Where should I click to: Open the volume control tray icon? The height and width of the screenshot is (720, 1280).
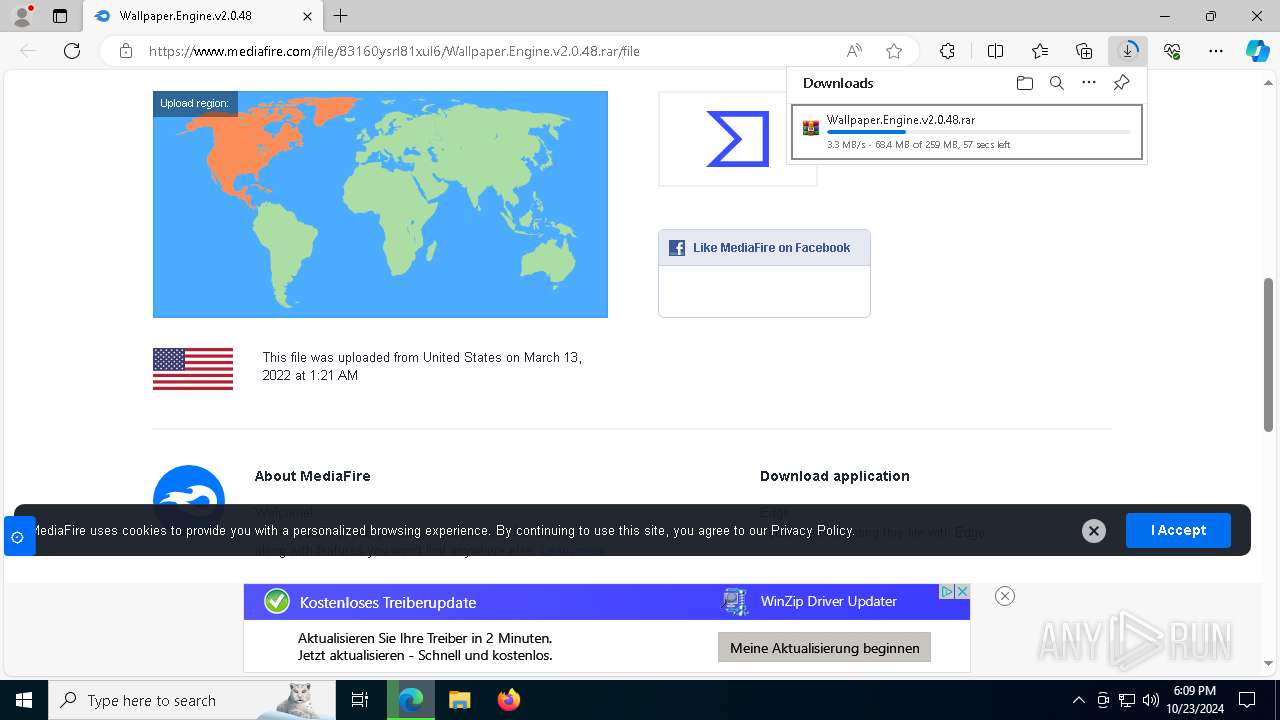(x=1151, y=700)
